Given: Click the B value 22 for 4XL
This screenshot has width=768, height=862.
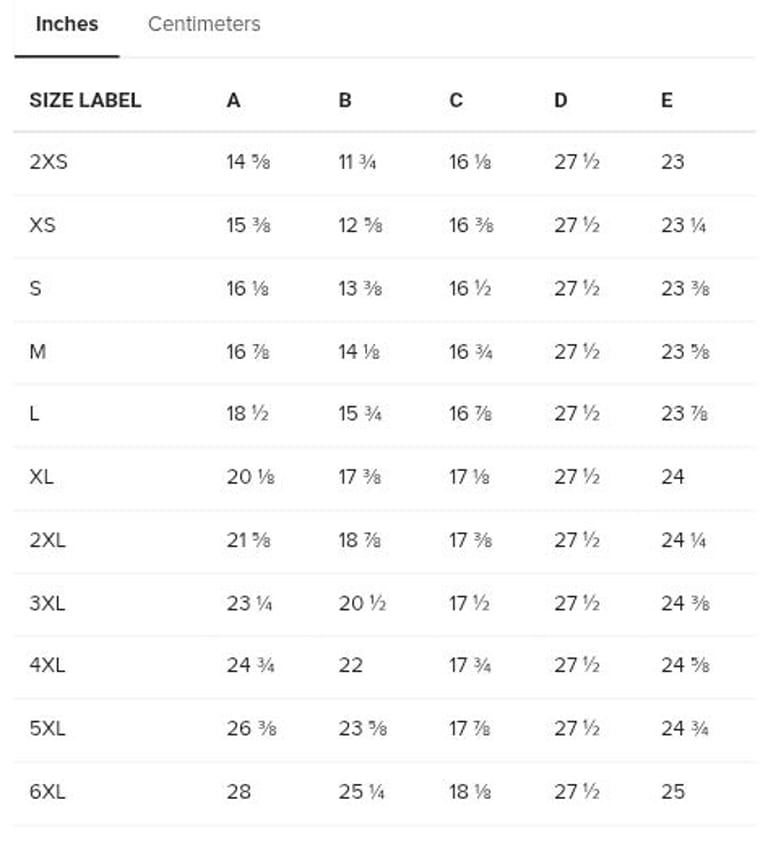Looking at the screenshot, I should tap(351, 665).
